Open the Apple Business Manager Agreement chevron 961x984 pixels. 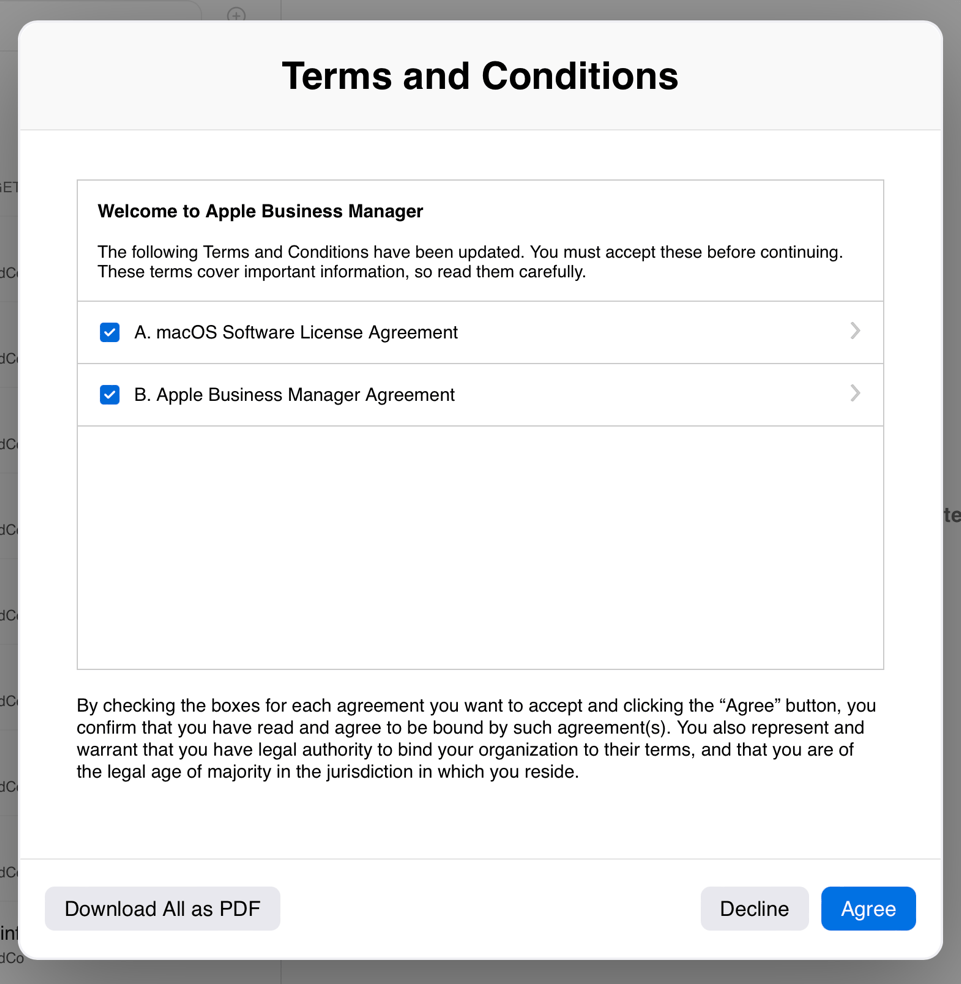coord(855,394)
